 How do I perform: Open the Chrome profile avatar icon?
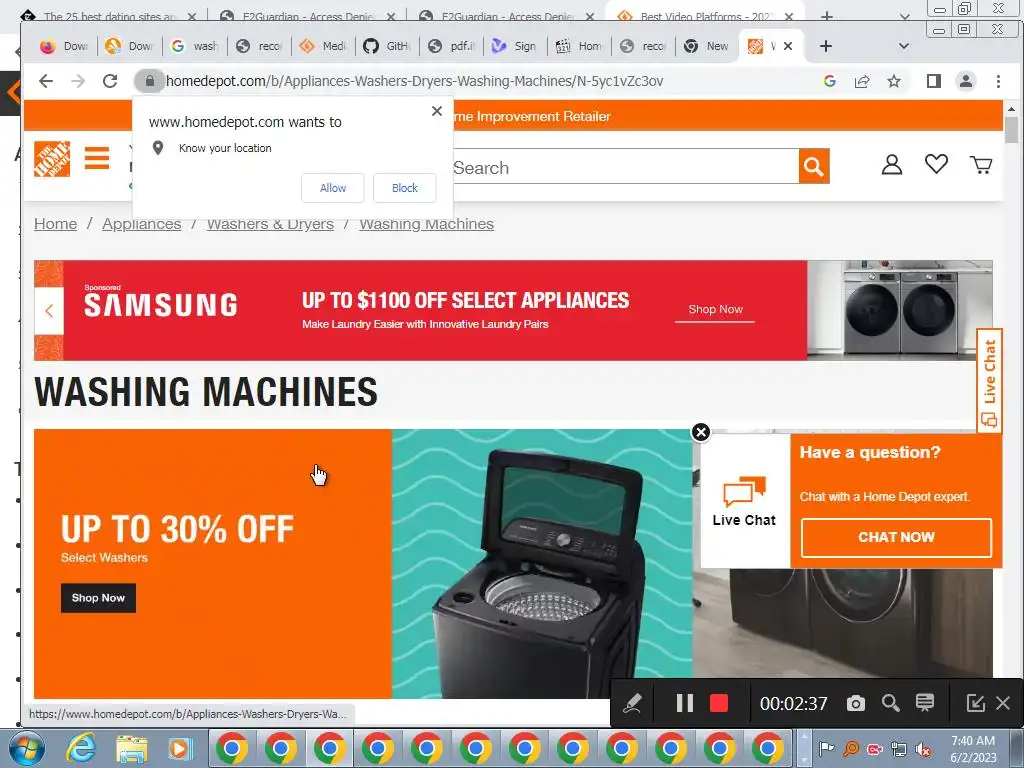(x=966, y=81)
